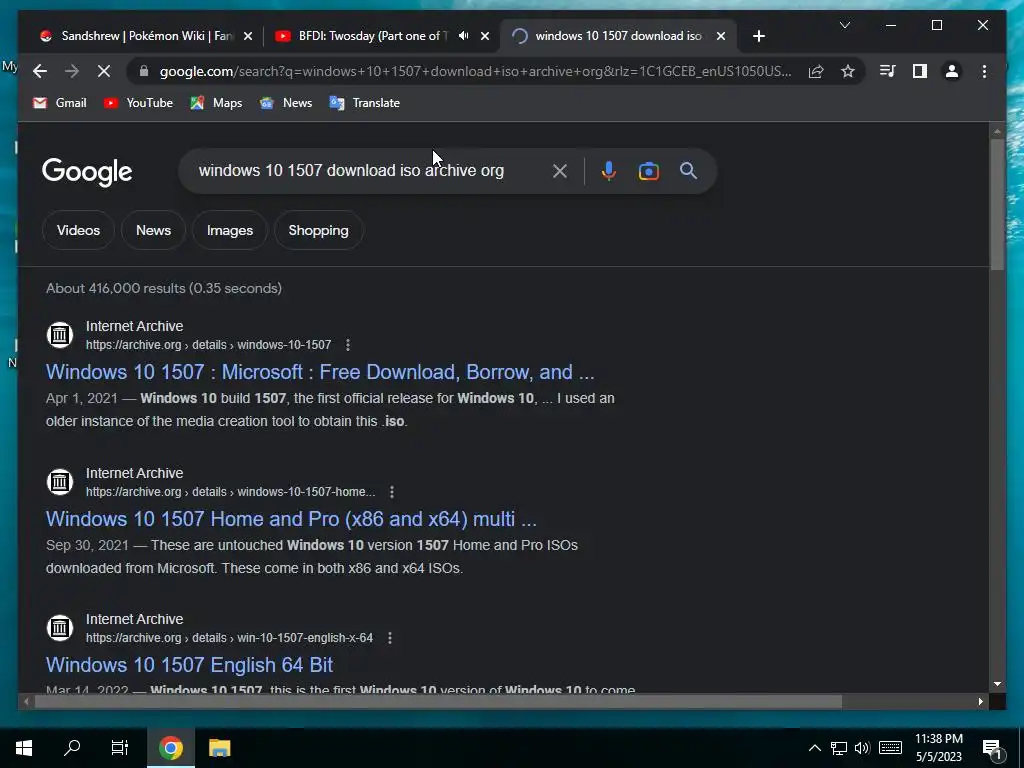
Task: Open Task View on the taskbar
Action: [120, 748]
